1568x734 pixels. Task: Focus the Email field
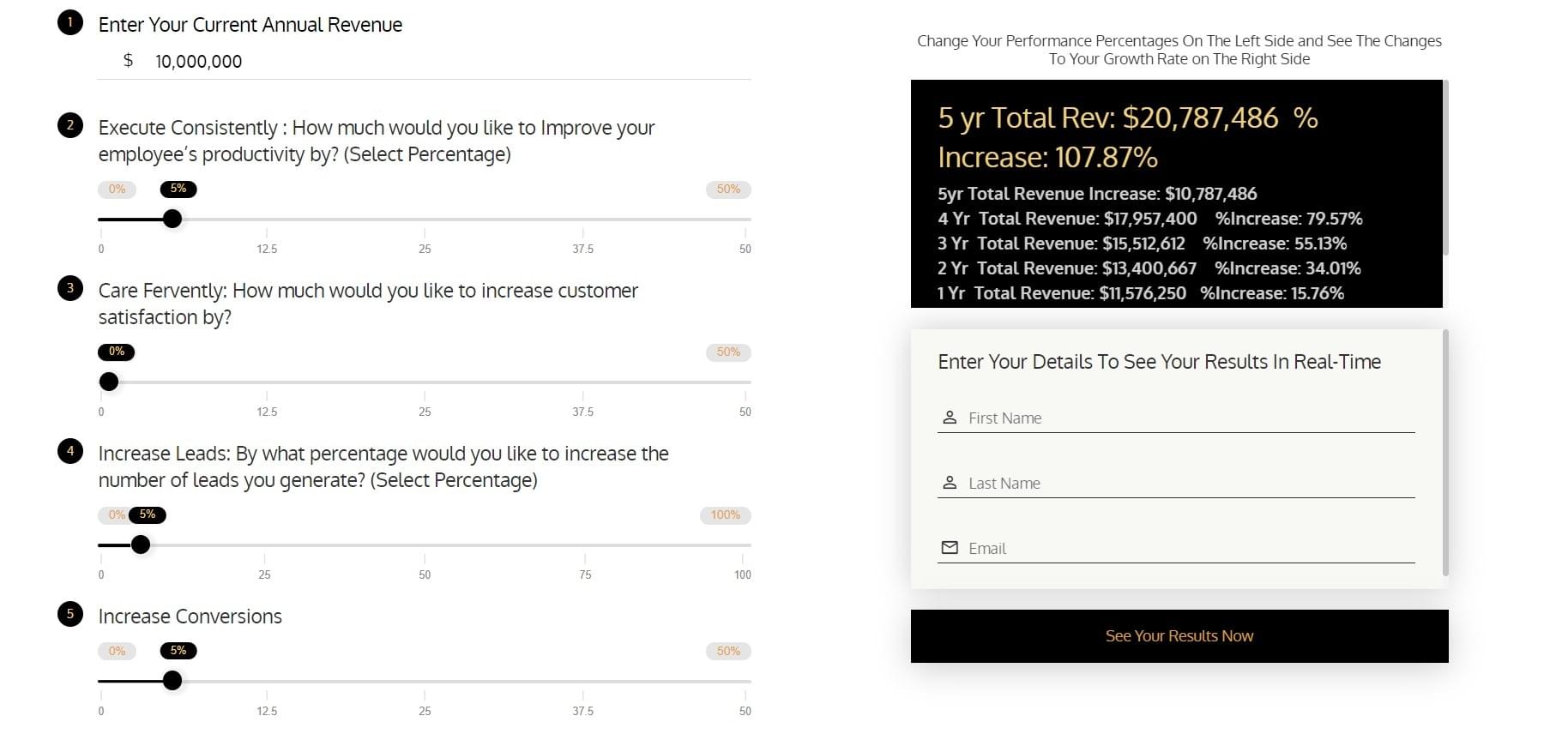point(1176,548)
